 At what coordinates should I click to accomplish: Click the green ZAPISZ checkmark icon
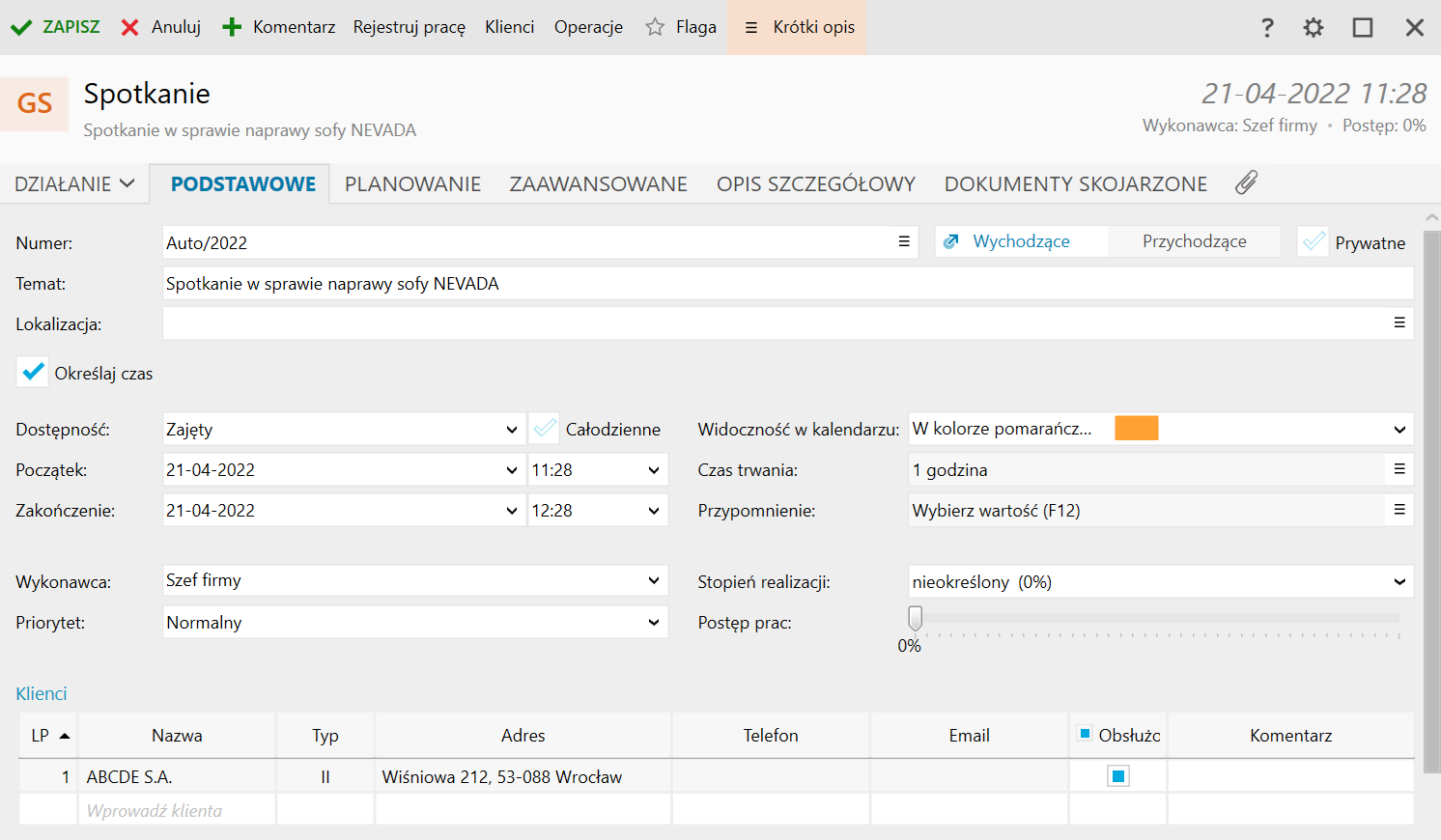coord(21,28)
